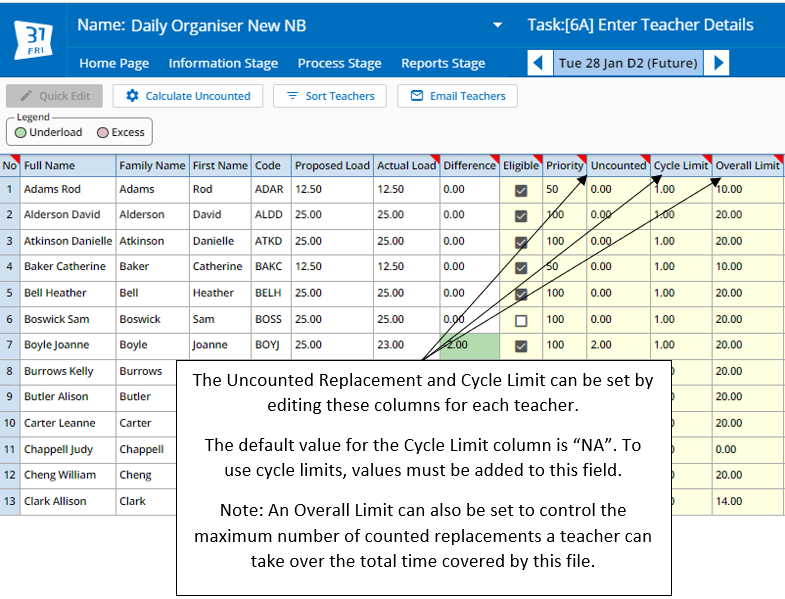The width and height of the screenshot is (785, 599).
Task: Select Priority cell for Adams Rod
Action: coord(565,189)
